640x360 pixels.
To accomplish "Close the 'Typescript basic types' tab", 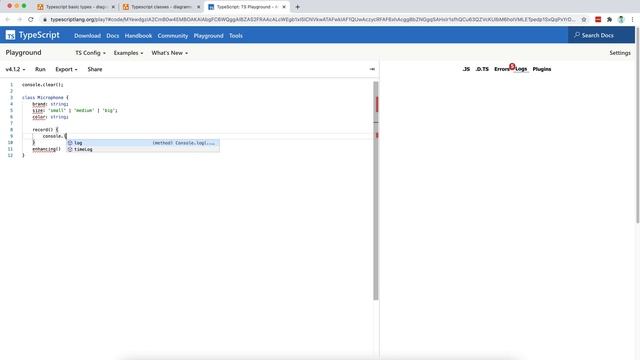I will [113, 7].
